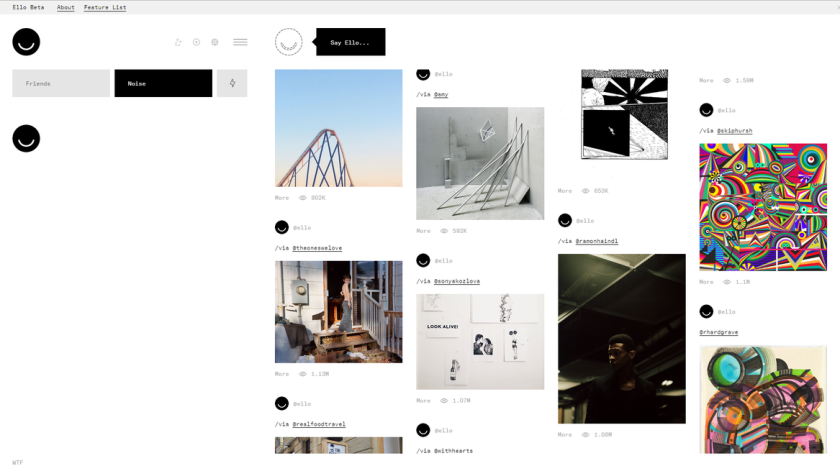Open the abstract artwork under @rhardgrave
Viewport: 840px width, 466px height.
(x=763, y=400)
